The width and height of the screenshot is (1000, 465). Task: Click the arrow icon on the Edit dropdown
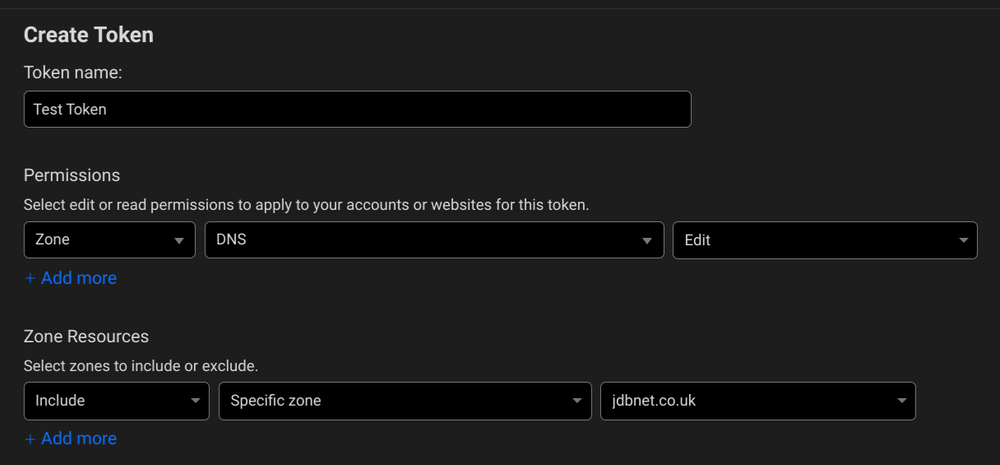962,241
